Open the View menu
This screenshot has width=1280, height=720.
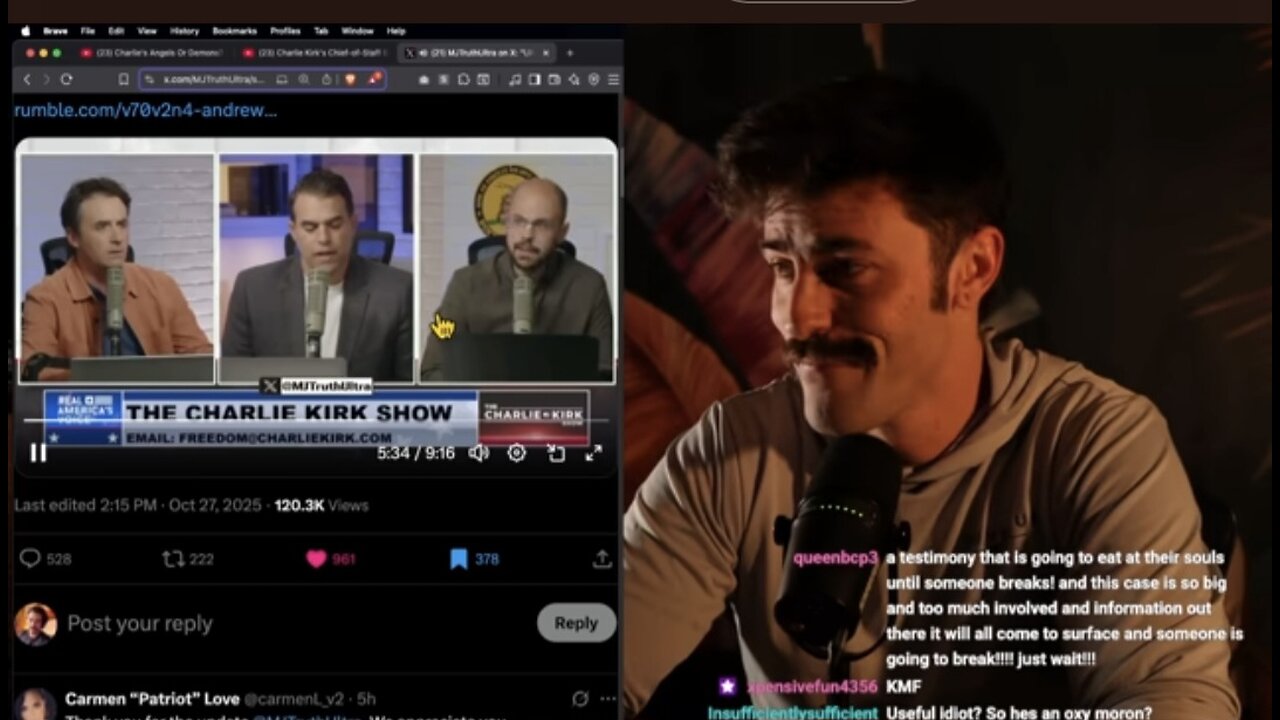[147, 31]
